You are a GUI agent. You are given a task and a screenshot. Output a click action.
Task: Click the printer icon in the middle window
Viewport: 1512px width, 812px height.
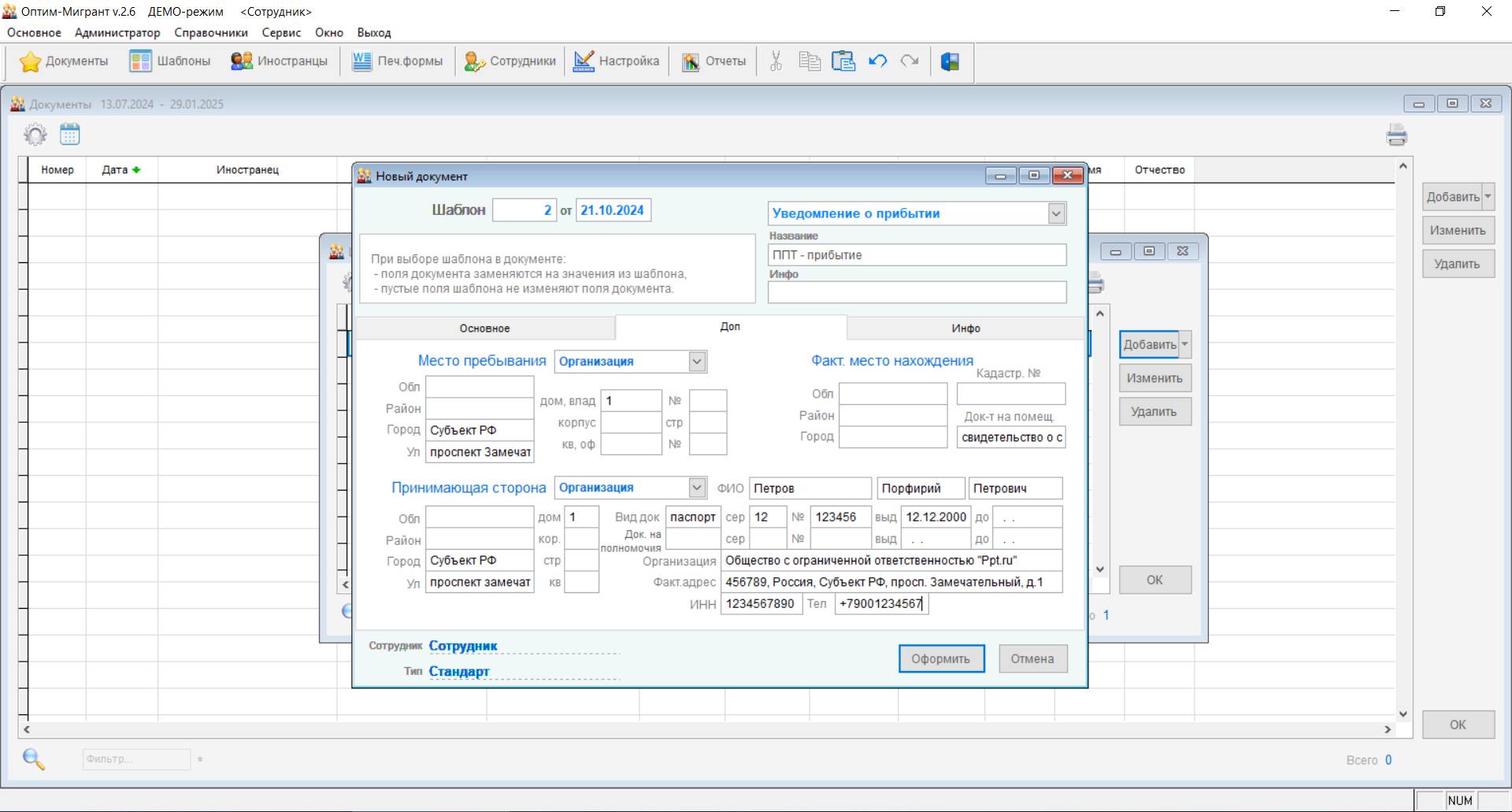point(1096,284)
